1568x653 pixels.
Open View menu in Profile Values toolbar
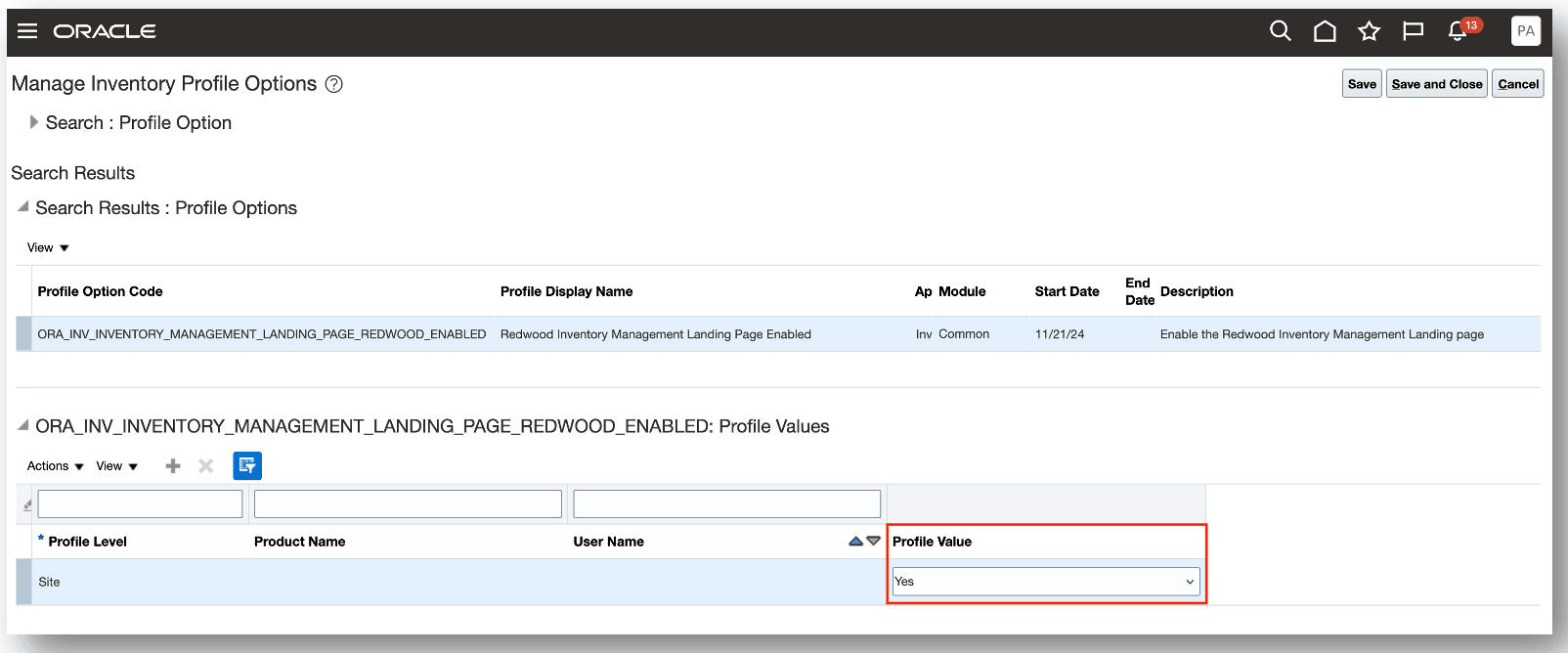[x=117, y=466]
